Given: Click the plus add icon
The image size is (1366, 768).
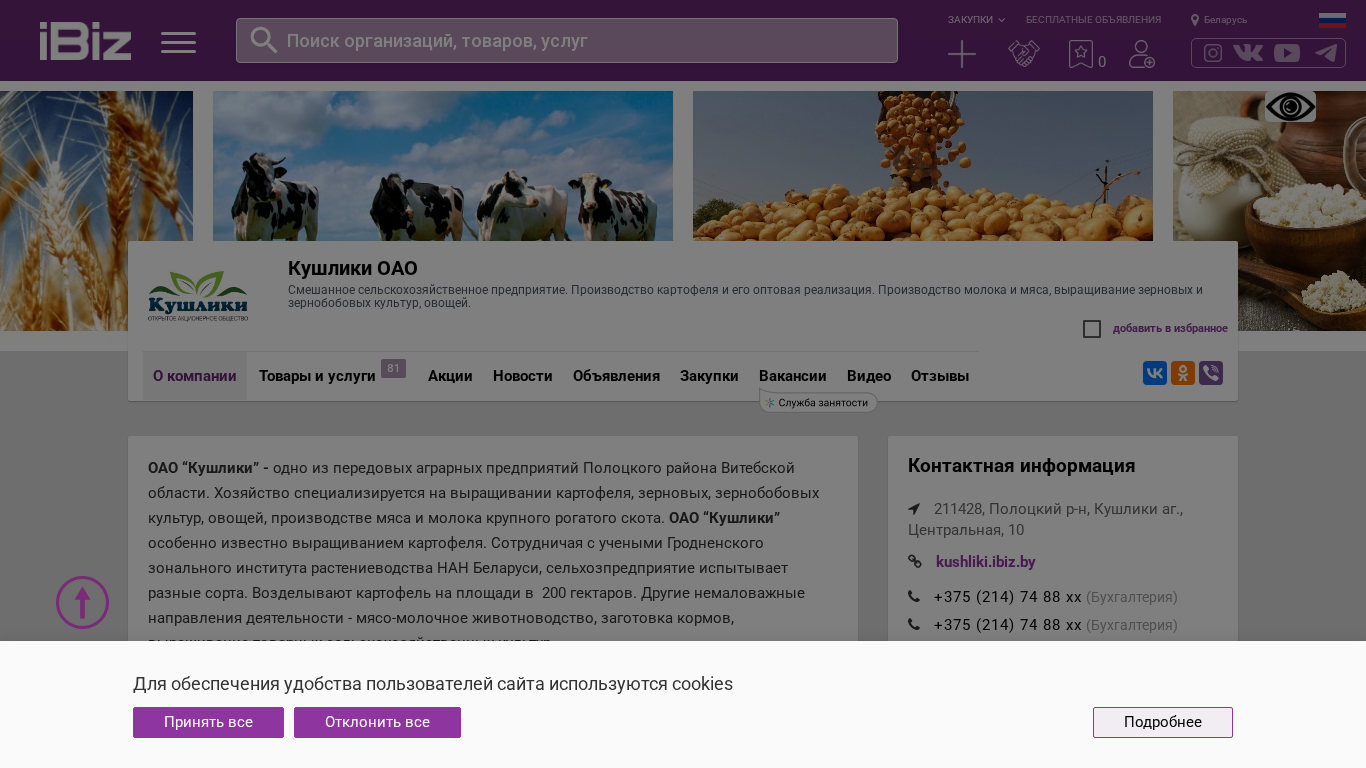Looking at the screenshot, I should 962,54.
